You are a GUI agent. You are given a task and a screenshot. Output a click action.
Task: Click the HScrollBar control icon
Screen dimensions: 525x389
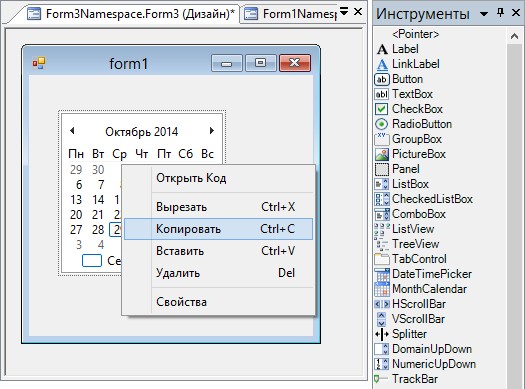(x=382, y=304)
